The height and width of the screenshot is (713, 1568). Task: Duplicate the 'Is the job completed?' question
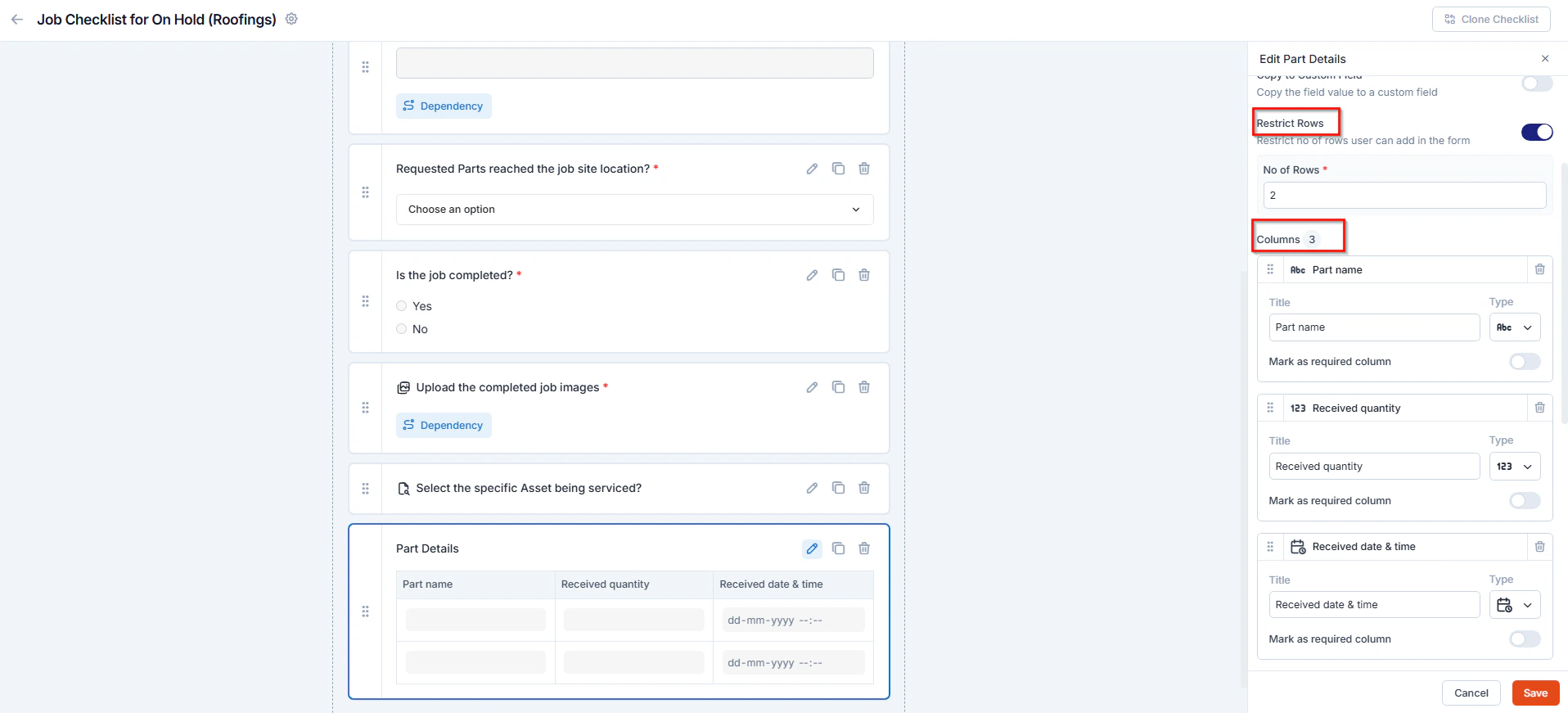(838, 275)
